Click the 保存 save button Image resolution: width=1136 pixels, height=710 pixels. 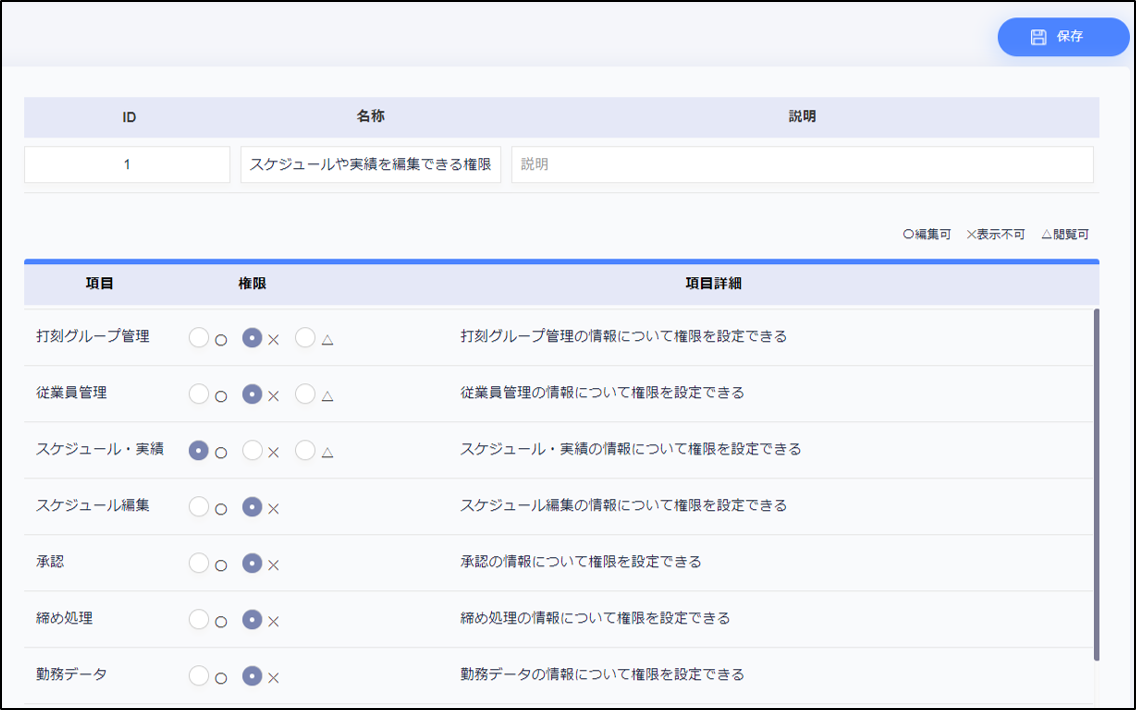coord(1062,37)
